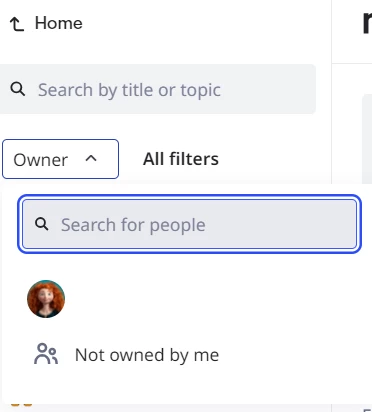The width and height of the screenshot is (372, 412).
Task: Click the large heading on the right panel
Action: click(367, 23)
